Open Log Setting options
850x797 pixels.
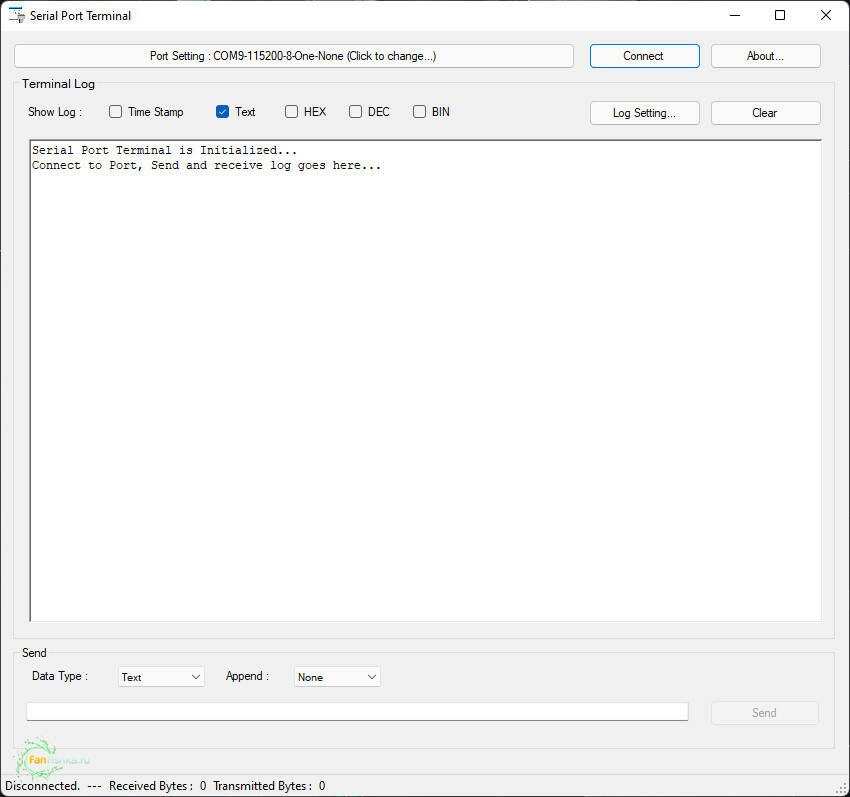tap(644, 113)
